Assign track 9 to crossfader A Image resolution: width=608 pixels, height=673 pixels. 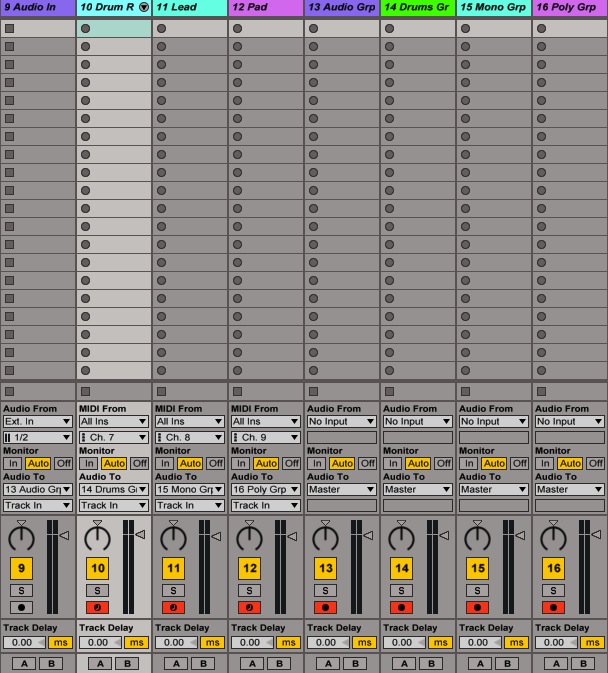click(x=24, y=664)
